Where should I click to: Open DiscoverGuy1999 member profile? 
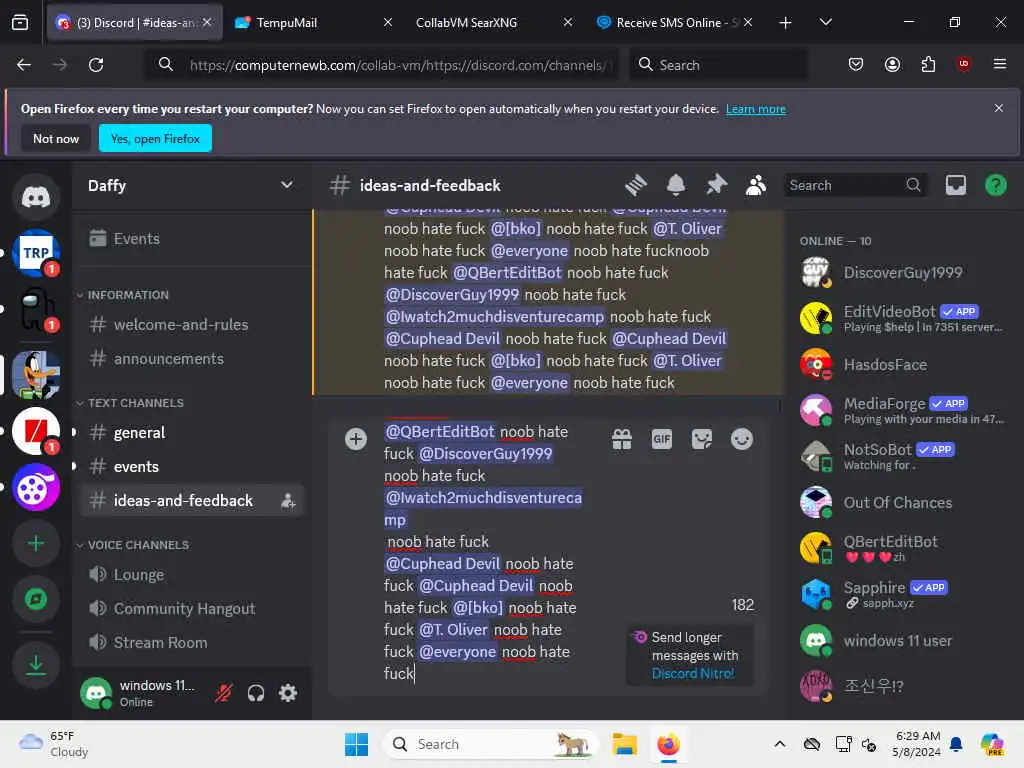(x=904, y=272)
